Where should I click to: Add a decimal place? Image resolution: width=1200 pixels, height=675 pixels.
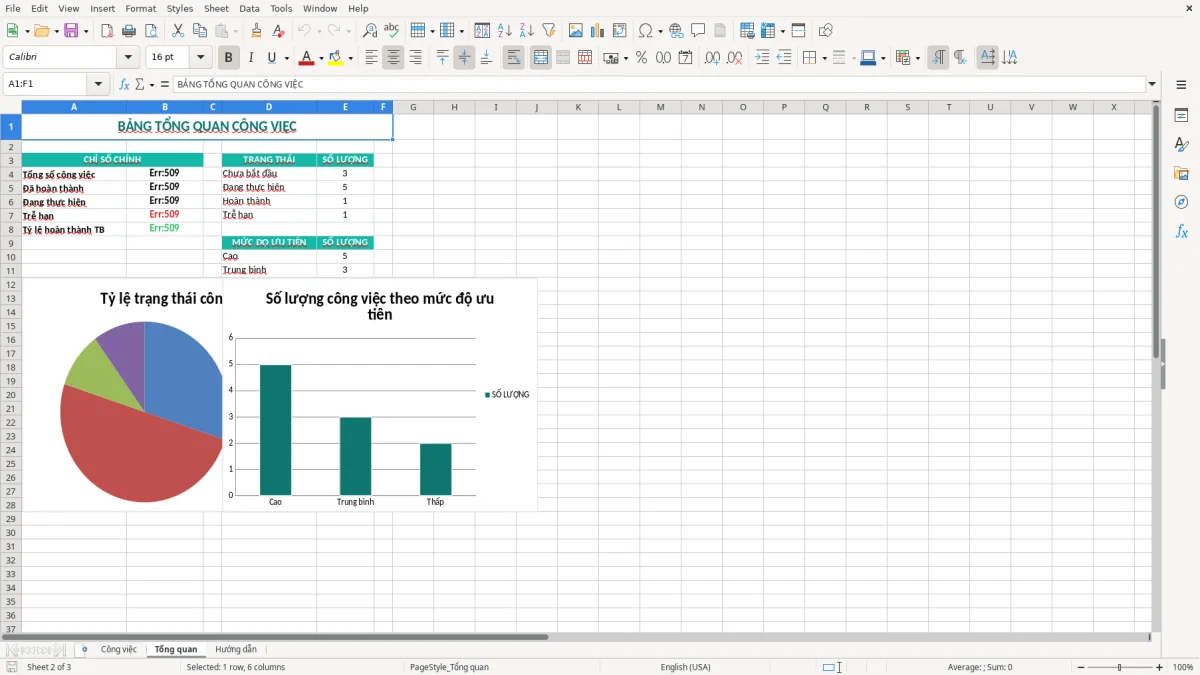712,57
